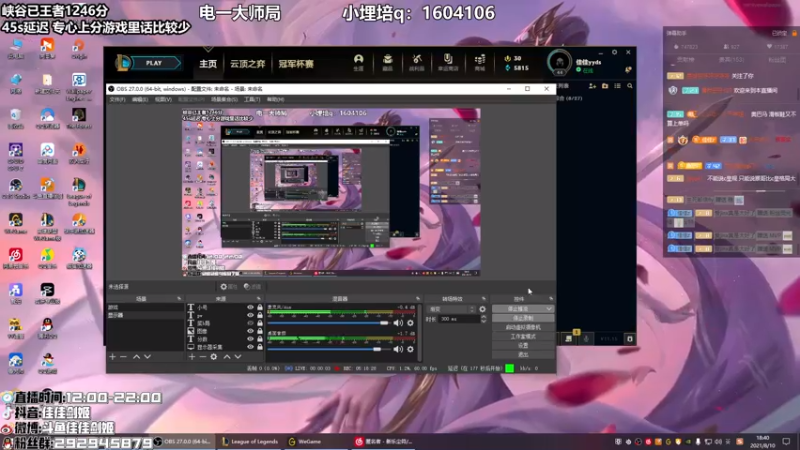Move source down with arrow
The image size is (800, 450).
point(238,357)
